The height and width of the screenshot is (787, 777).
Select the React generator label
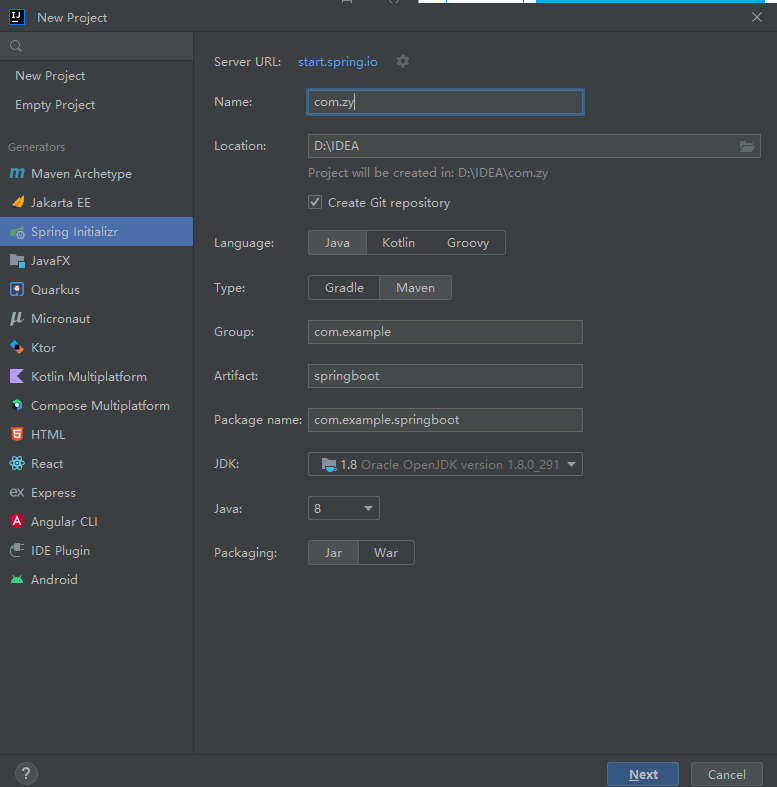[47, 464]
